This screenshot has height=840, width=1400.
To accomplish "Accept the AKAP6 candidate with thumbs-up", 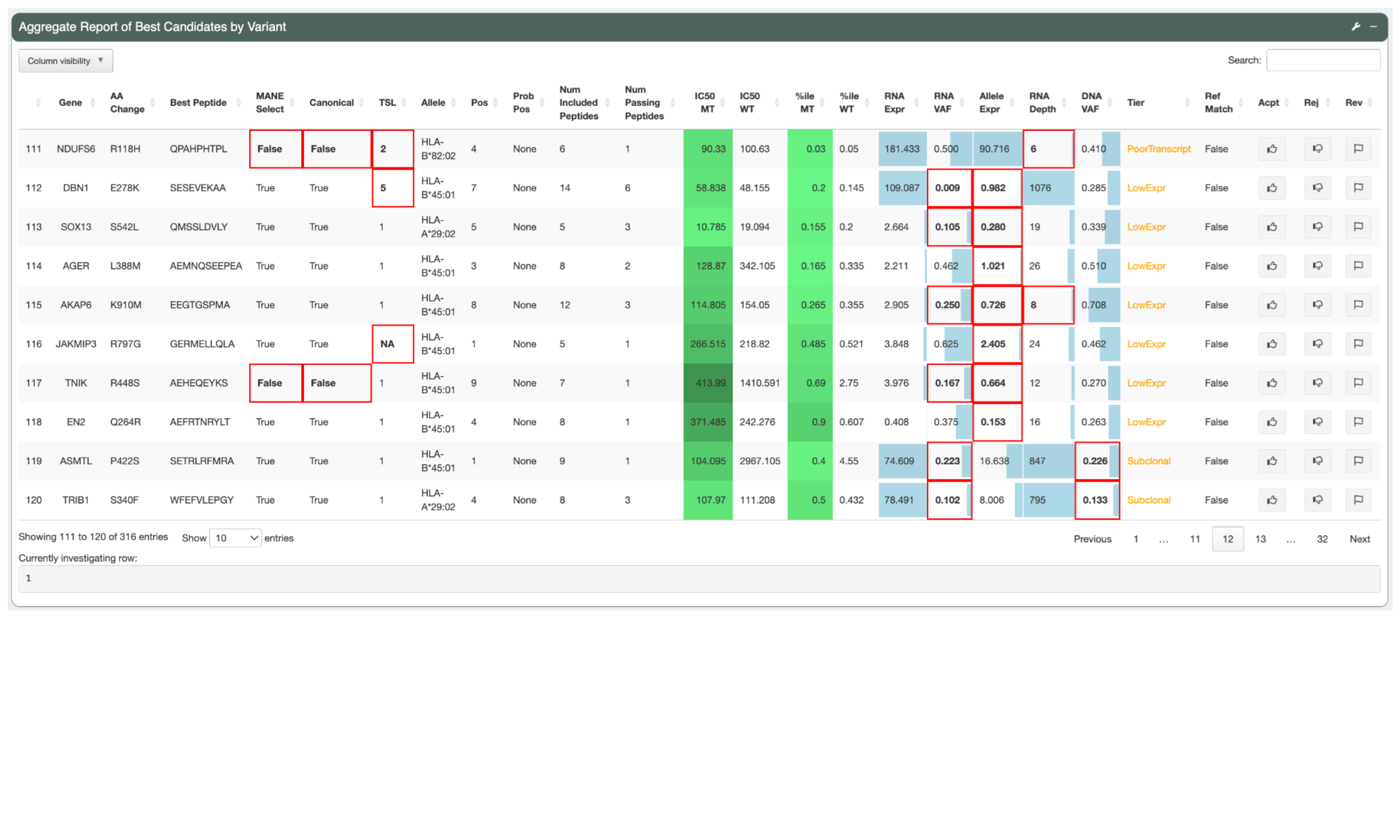I will point(1271,305).
